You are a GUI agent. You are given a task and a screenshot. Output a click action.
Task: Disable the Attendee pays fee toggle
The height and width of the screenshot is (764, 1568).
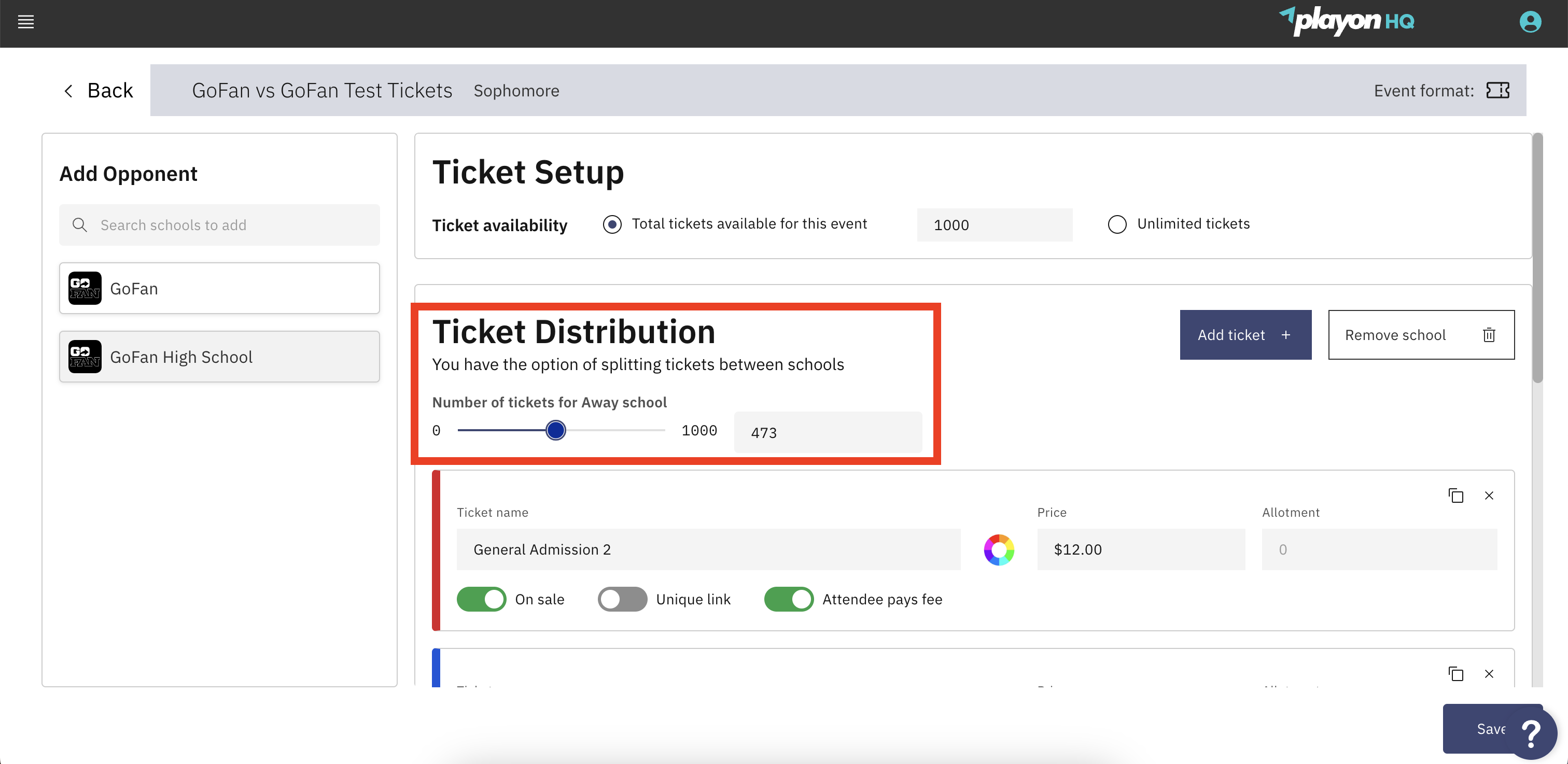(789, 599)
